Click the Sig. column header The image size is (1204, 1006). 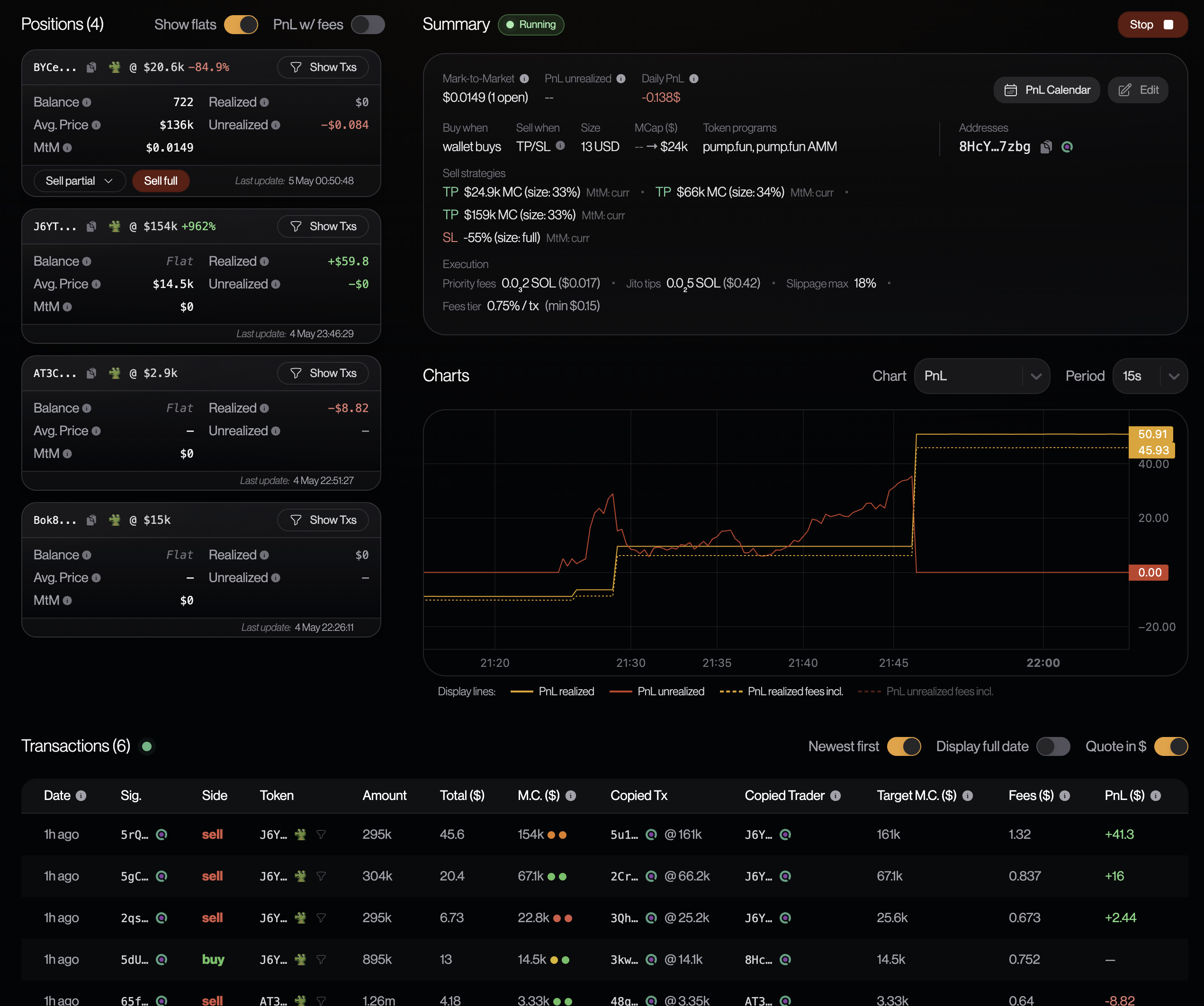point(131,796)
